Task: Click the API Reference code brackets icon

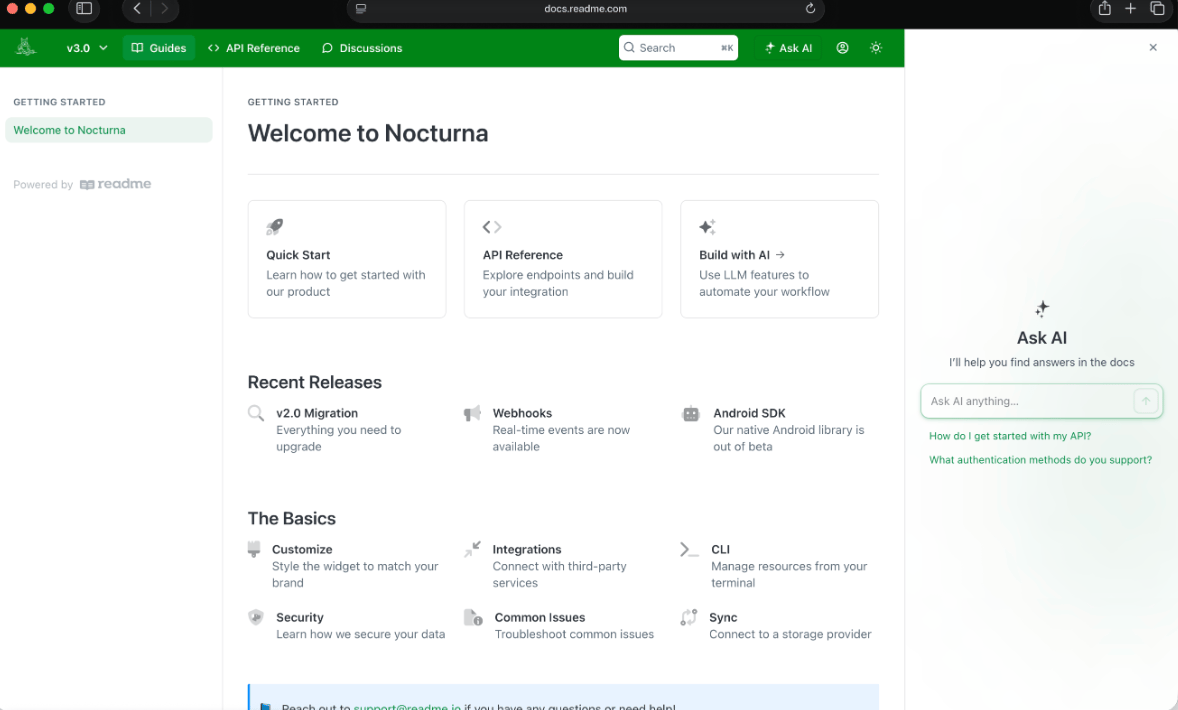Action: click(492, 227)
